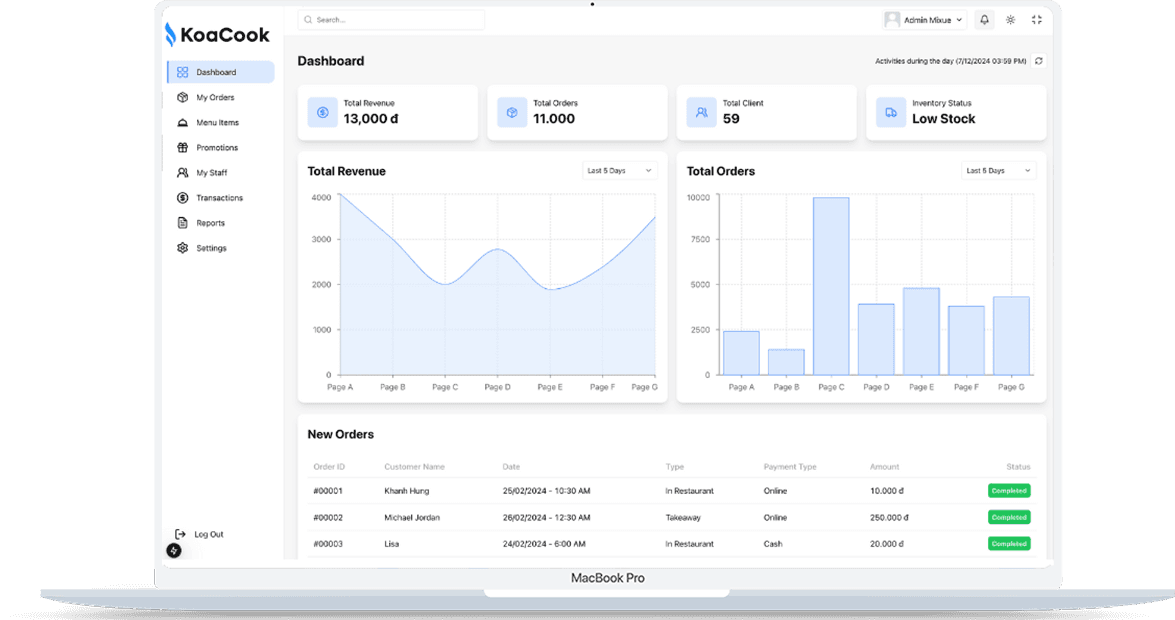Viewport: 1175px width, 620px height.
Task: Open My Orders in the sidebar
Action: pyautogui.click(x=214, y=98)
